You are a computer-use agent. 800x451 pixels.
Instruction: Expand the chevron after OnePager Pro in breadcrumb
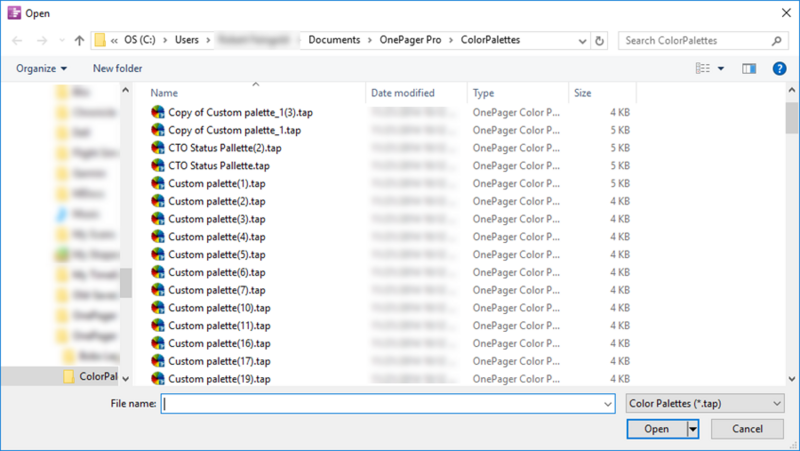coord(451,40)
